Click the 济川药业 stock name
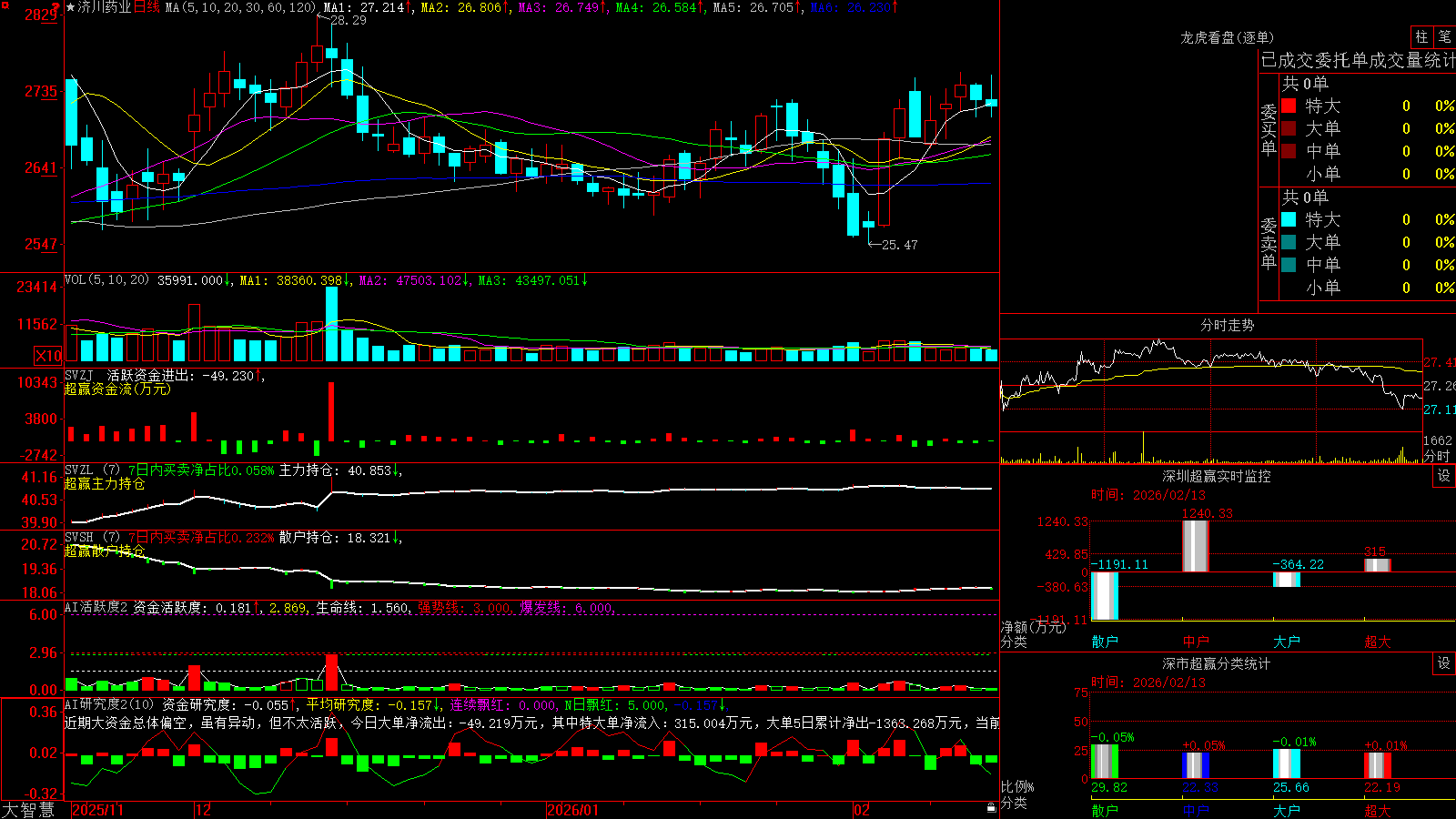This screenshot has height=819, width=1456. [x=104, y=7]
